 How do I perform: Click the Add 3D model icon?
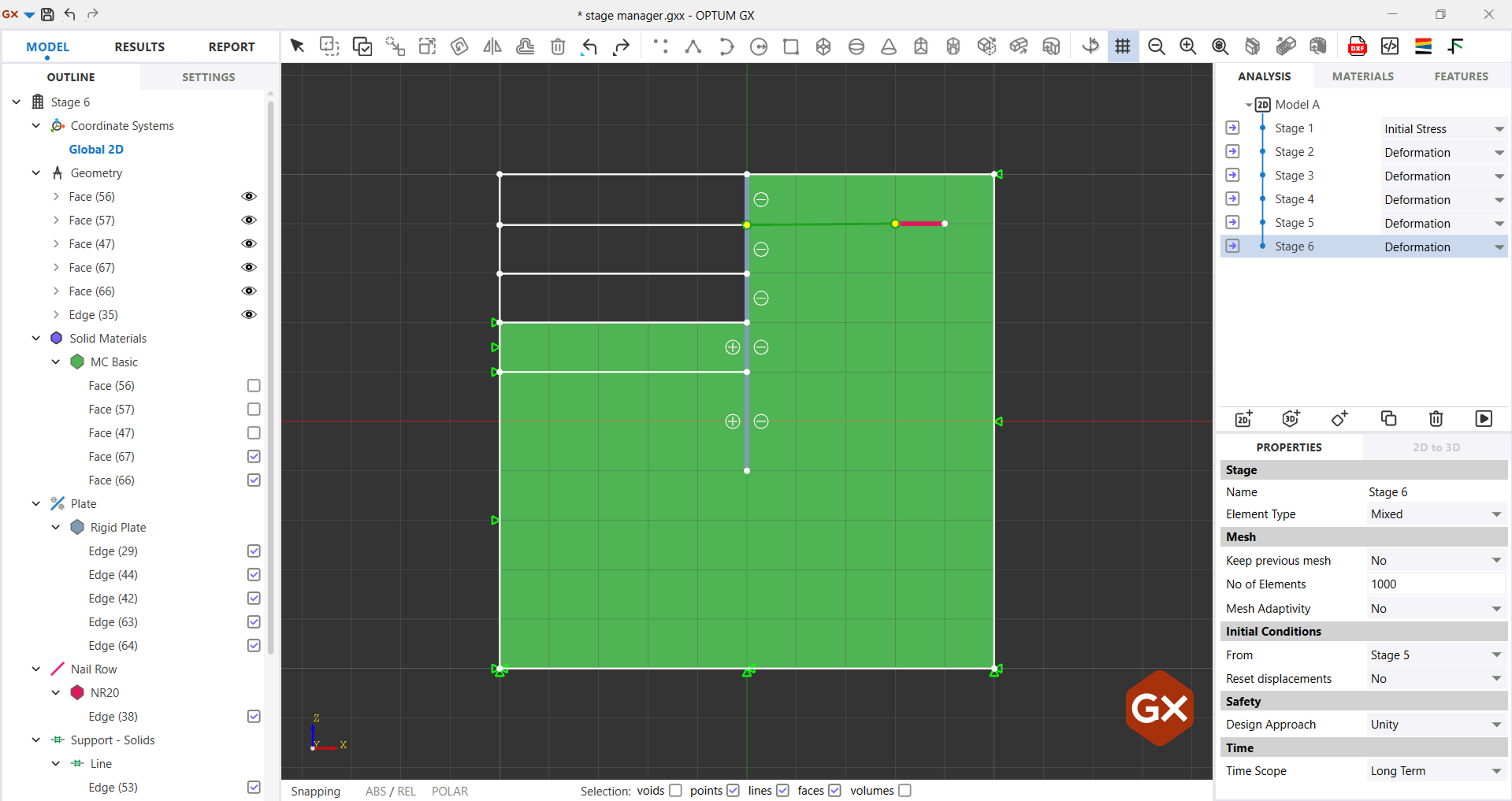point(1291,419)
